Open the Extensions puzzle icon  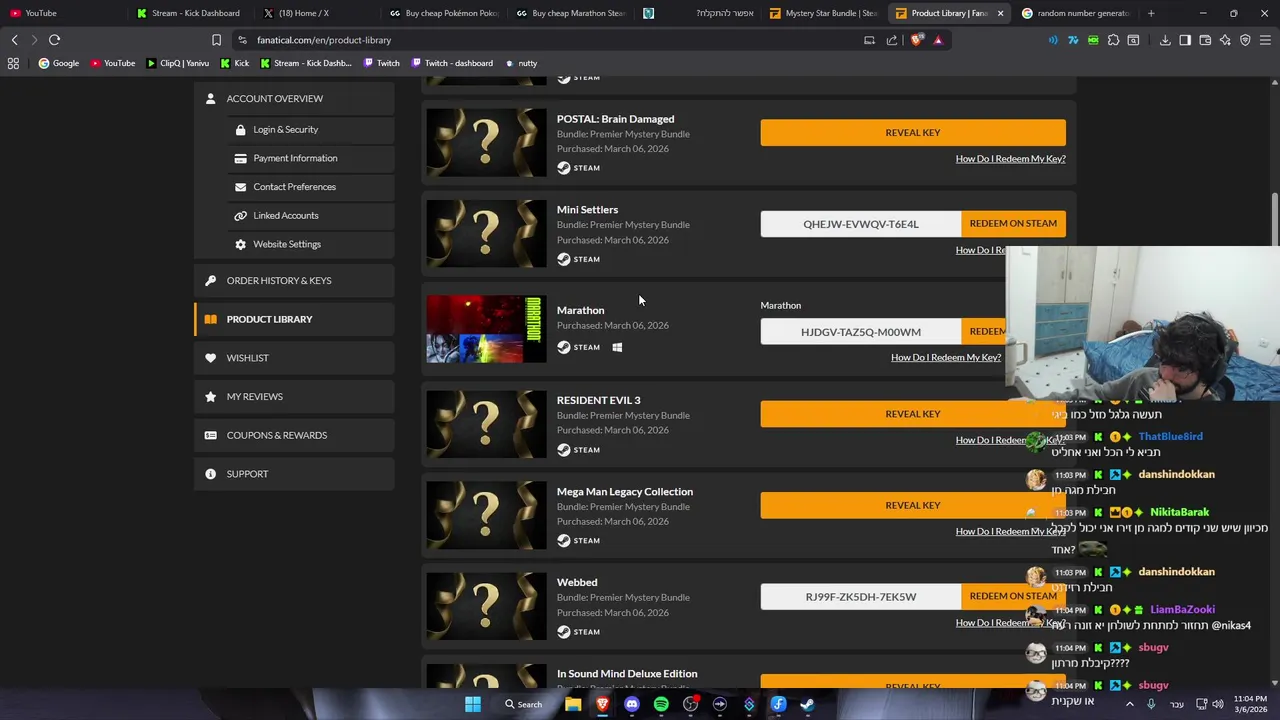tap(1113, 40)
